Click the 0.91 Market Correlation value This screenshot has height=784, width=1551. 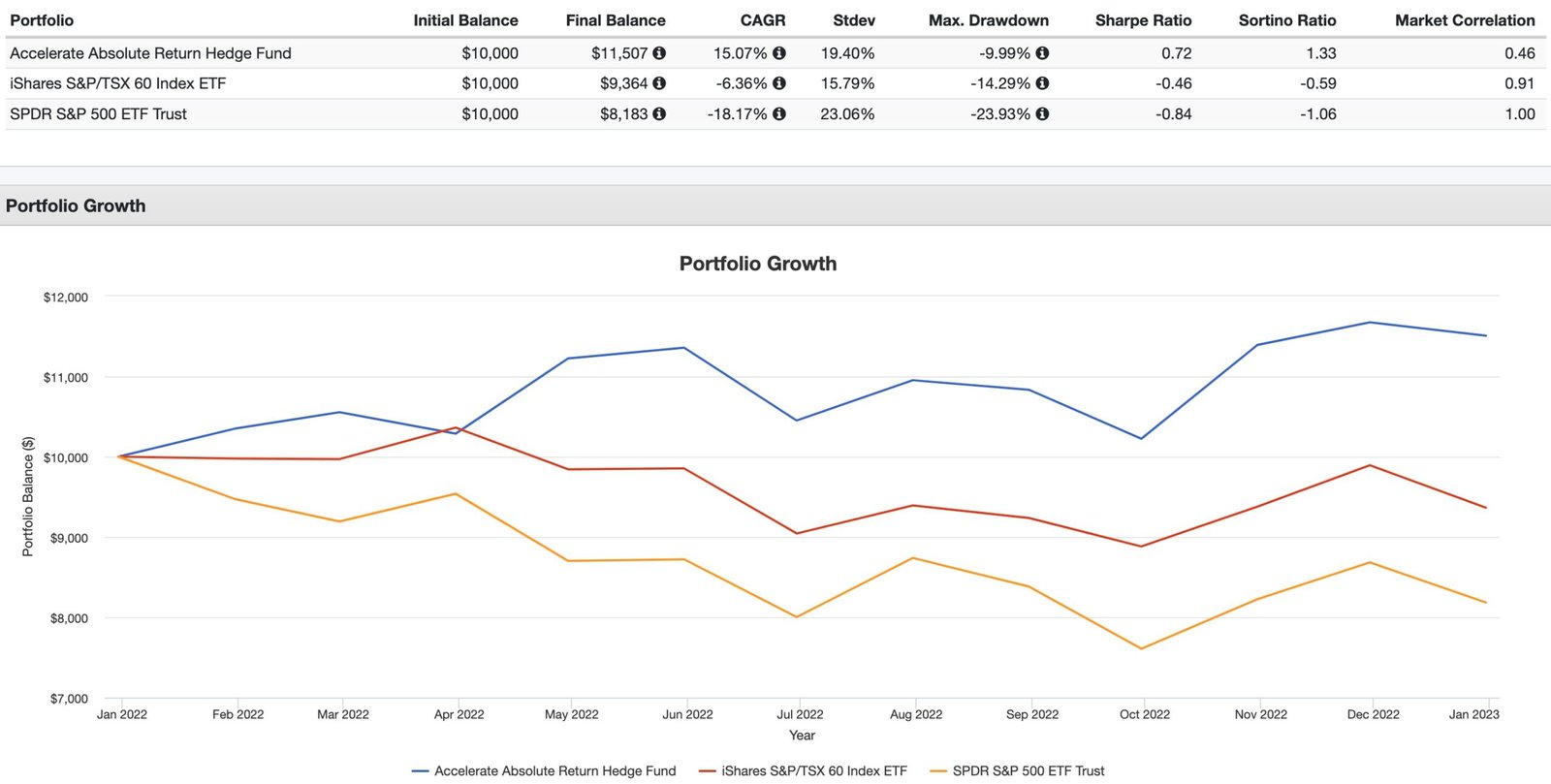[1519, 83]
